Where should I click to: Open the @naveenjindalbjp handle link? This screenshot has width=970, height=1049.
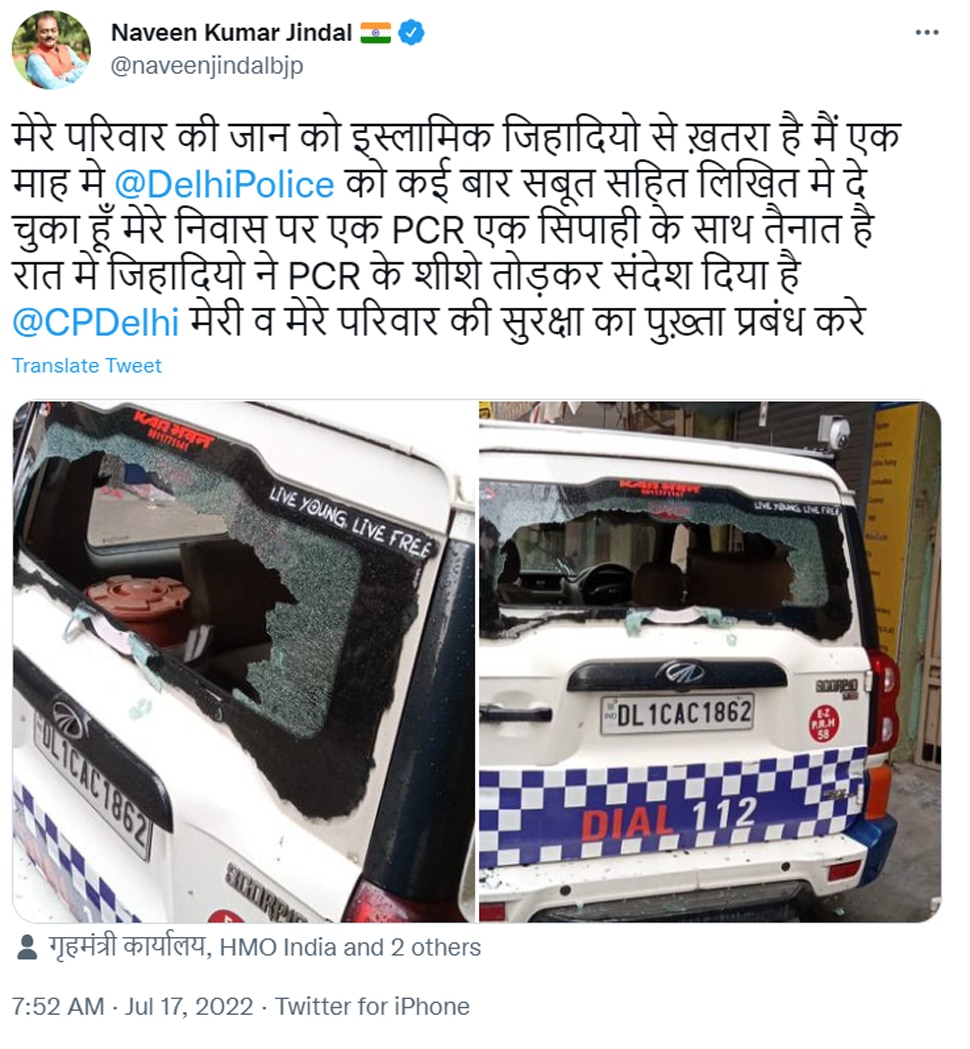[207, 66]
